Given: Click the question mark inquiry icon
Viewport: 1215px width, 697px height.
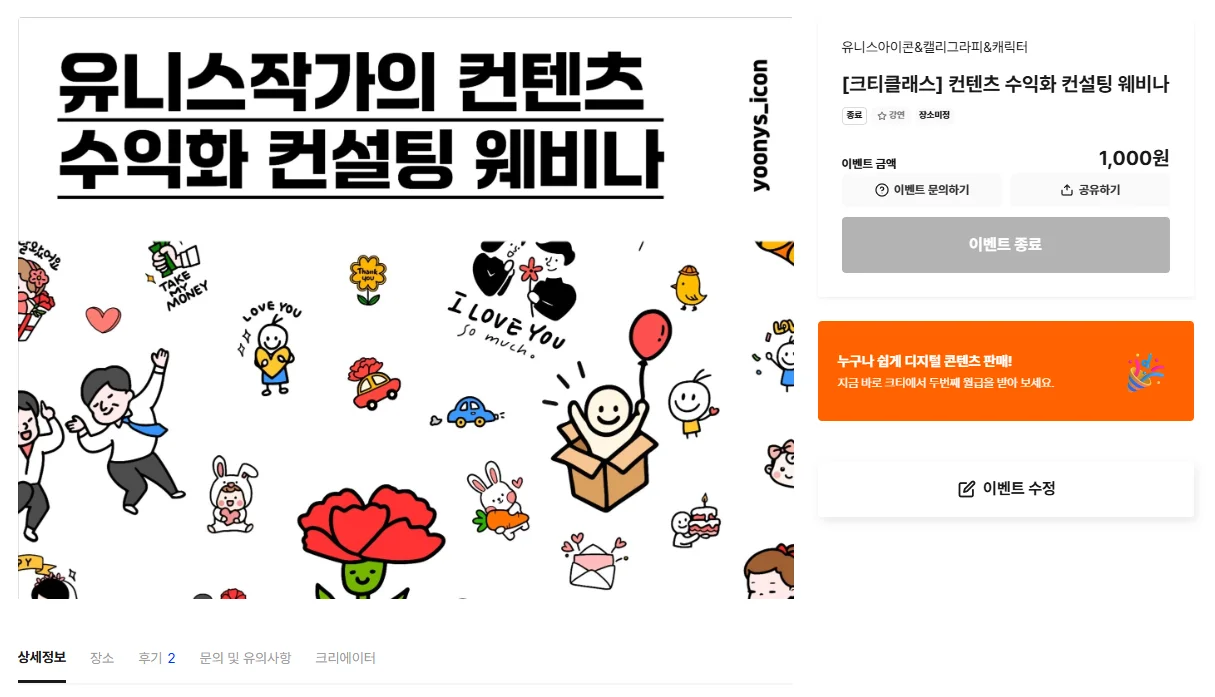Looking at the screenshot, I should click(x=882, y=190).
